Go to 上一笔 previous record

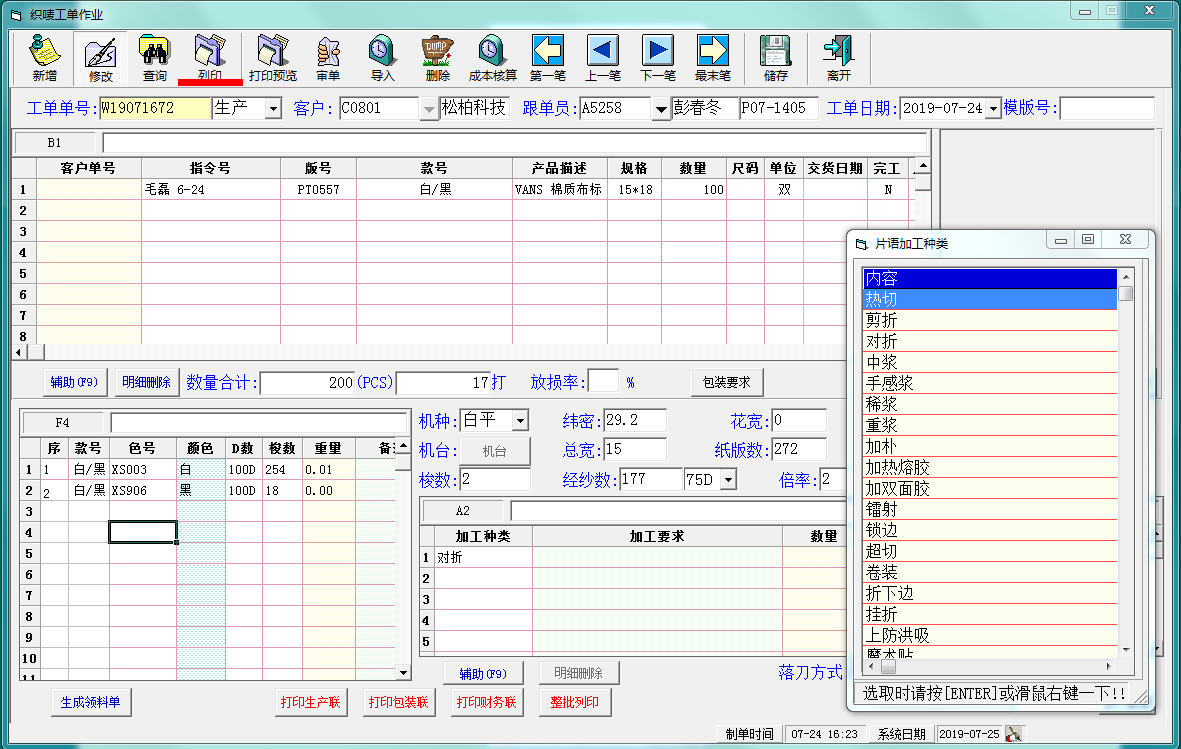click(603, 58)
